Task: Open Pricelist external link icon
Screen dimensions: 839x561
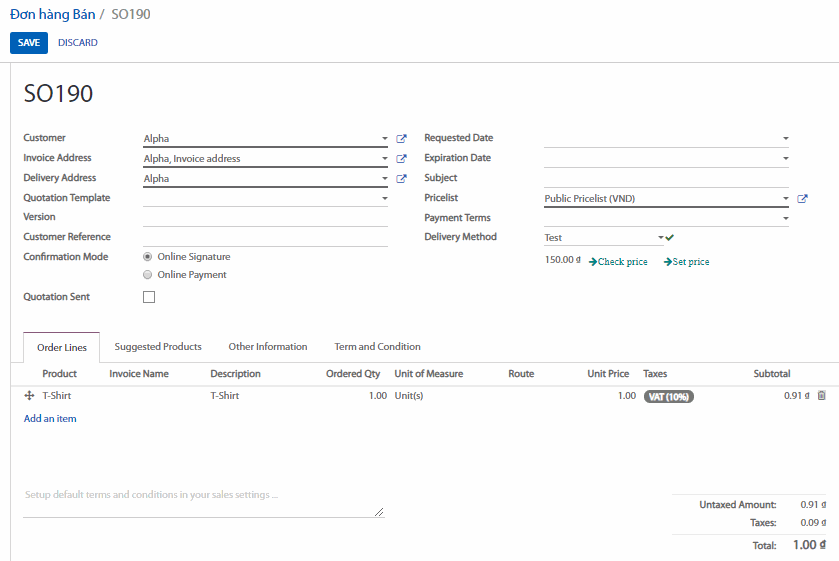Action: 802,199
